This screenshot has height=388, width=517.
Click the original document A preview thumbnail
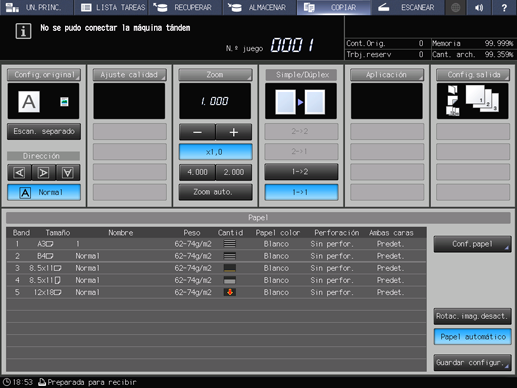click(29, 102)
